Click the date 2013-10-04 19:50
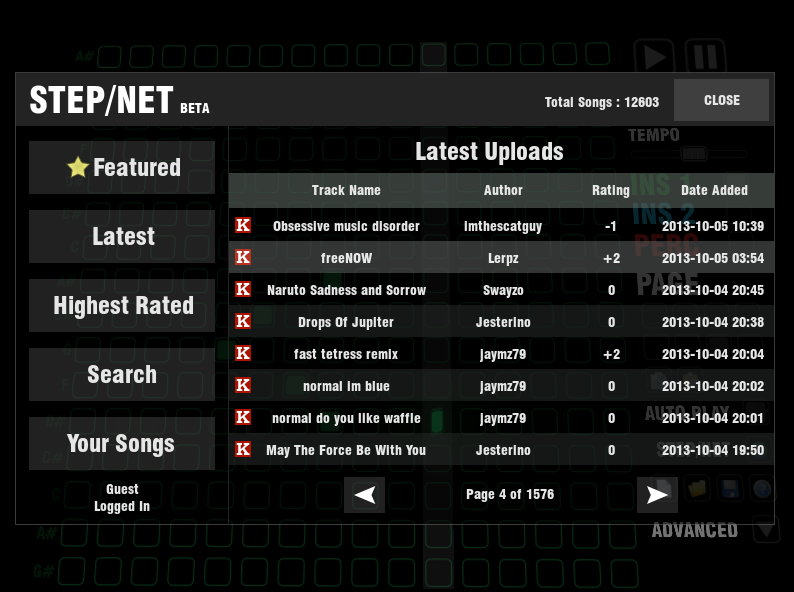 click(712, 450)
